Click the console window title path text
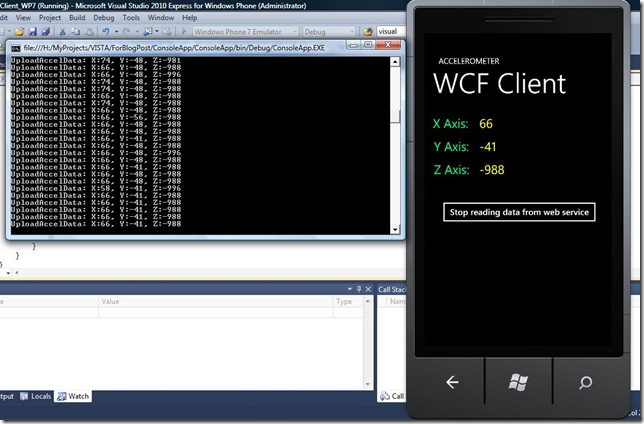The height and width of the screenshot is (424, 644). [174, 48]
